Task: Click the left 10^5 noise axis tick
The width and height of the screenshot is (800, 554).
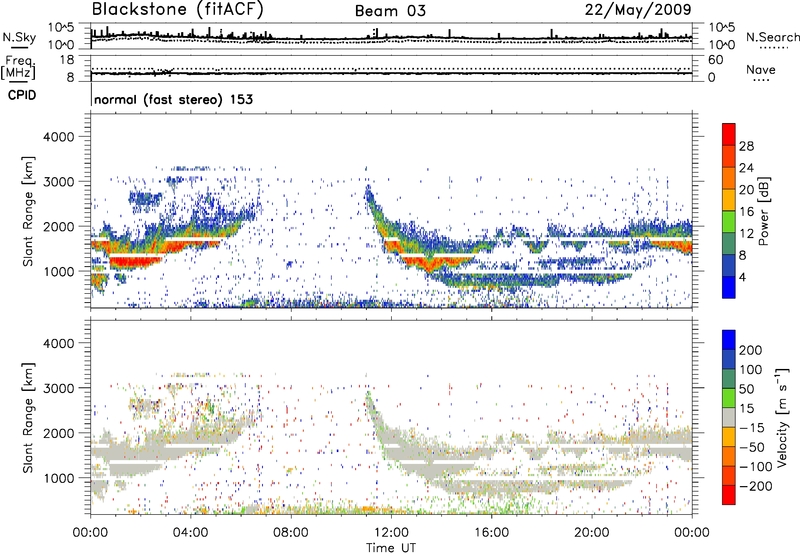Action: point(61,28)
